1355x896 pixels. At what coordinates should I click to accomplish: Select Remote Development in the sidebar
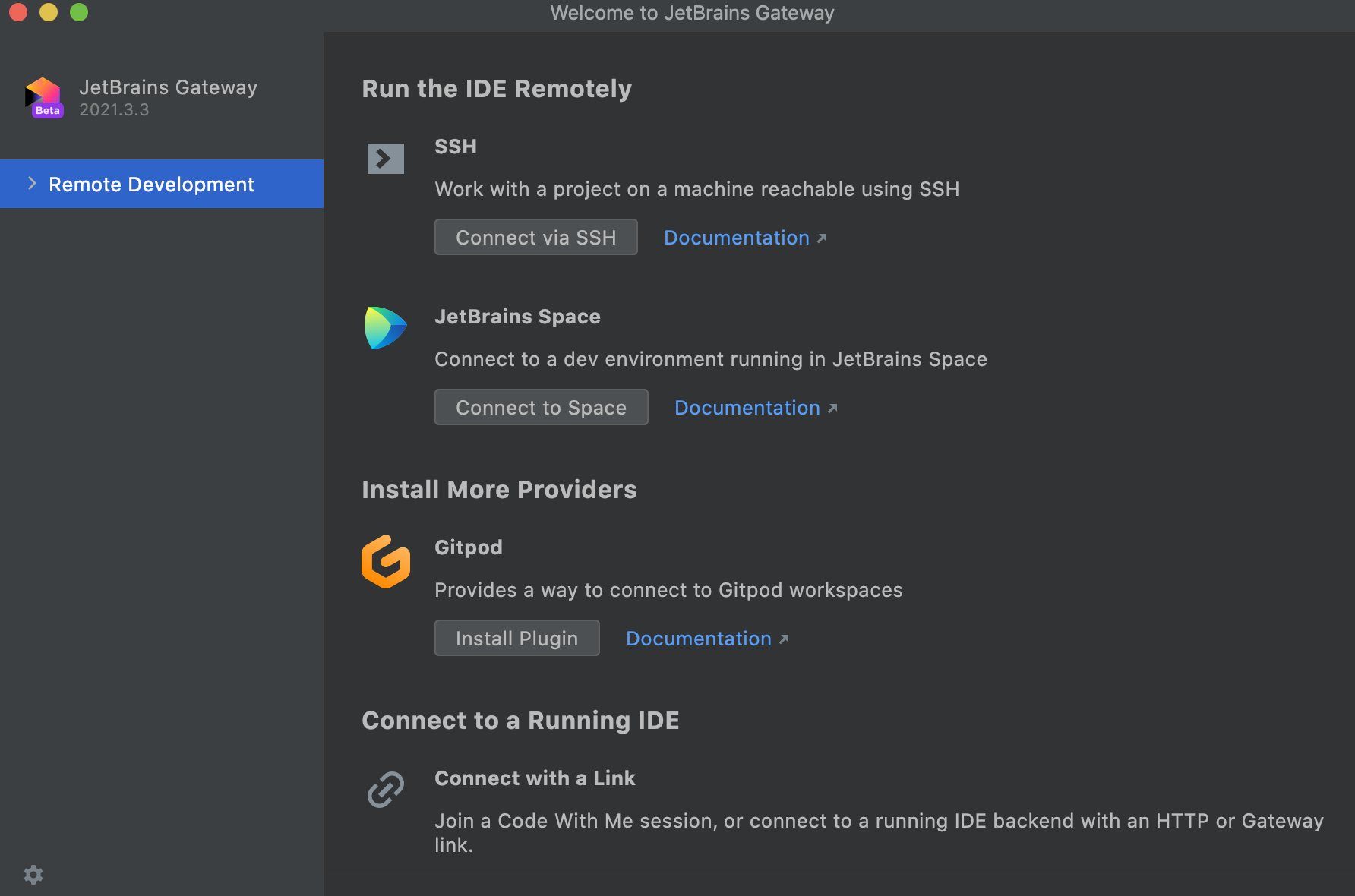coord(151,185)
